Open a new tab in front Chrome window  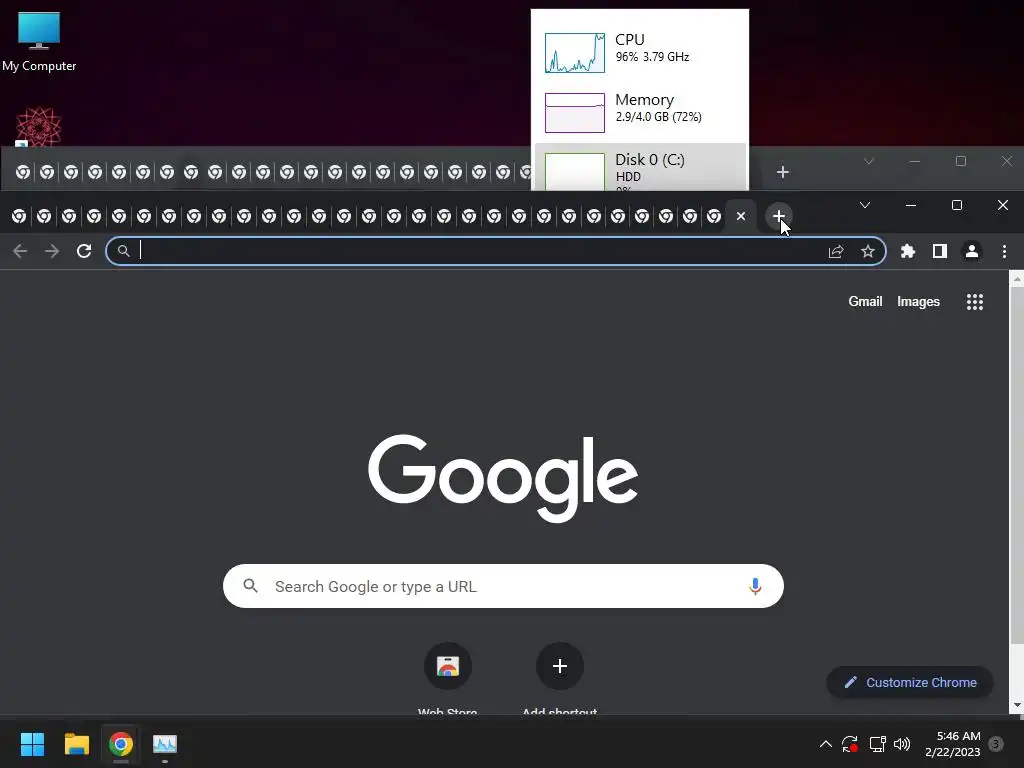tap(778, 216)
